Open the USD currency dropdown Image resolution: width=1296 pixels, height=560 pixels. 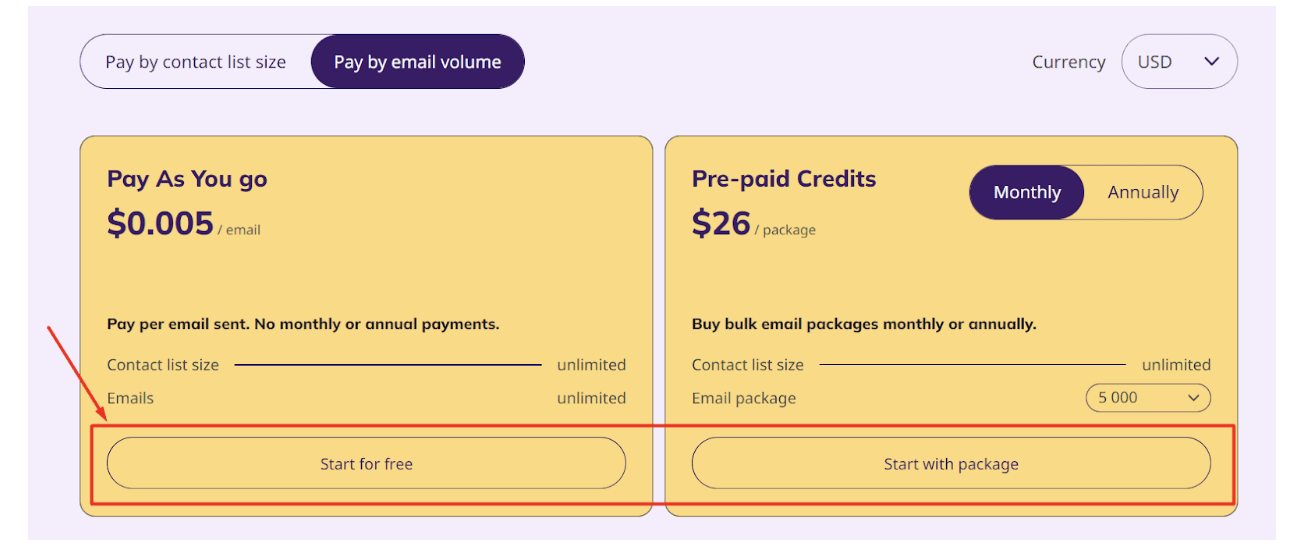(1179, 62)
